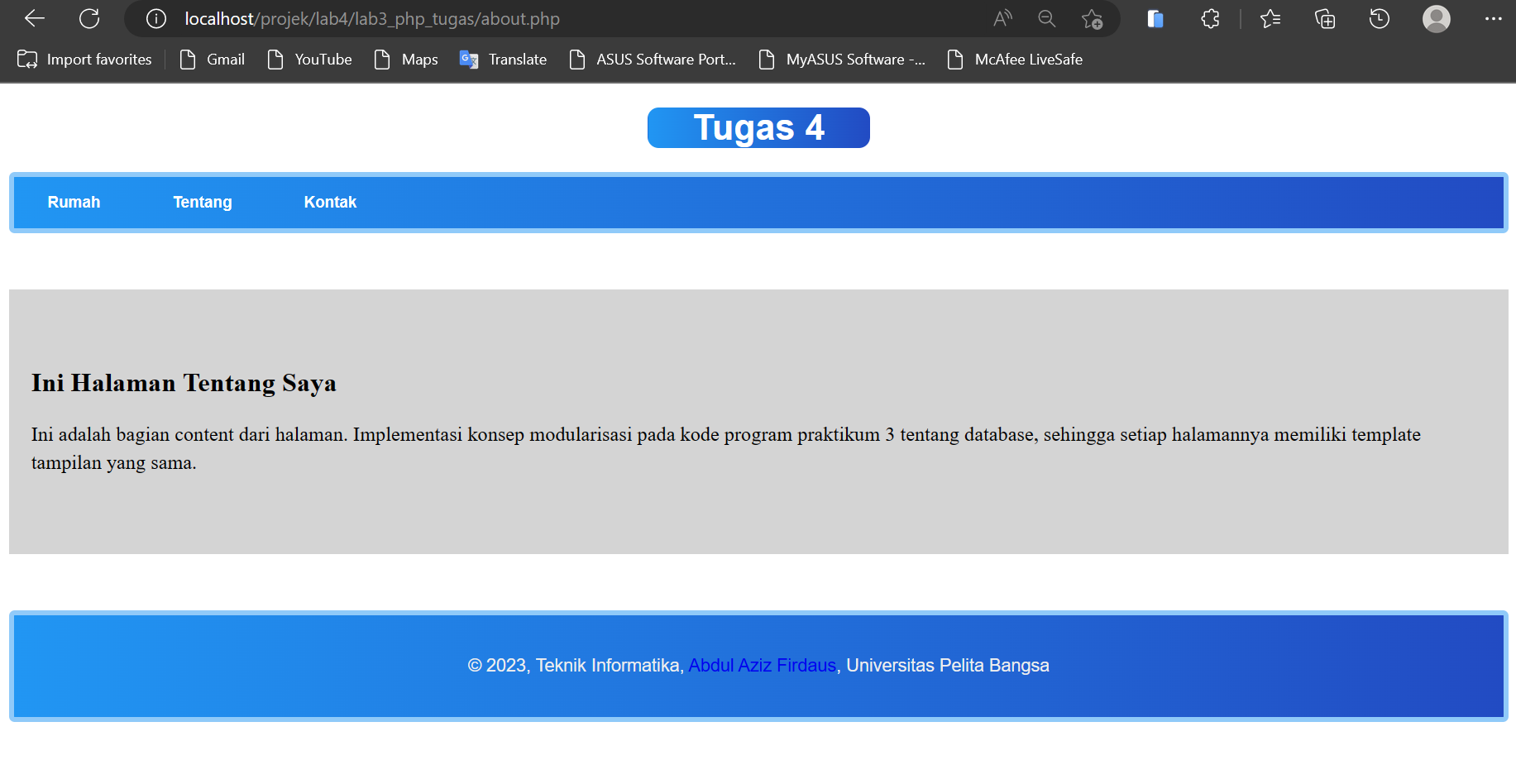Open Import favorites options
Image resolution: width=1516 pixels, height=784 pixels.
[84, 59]
